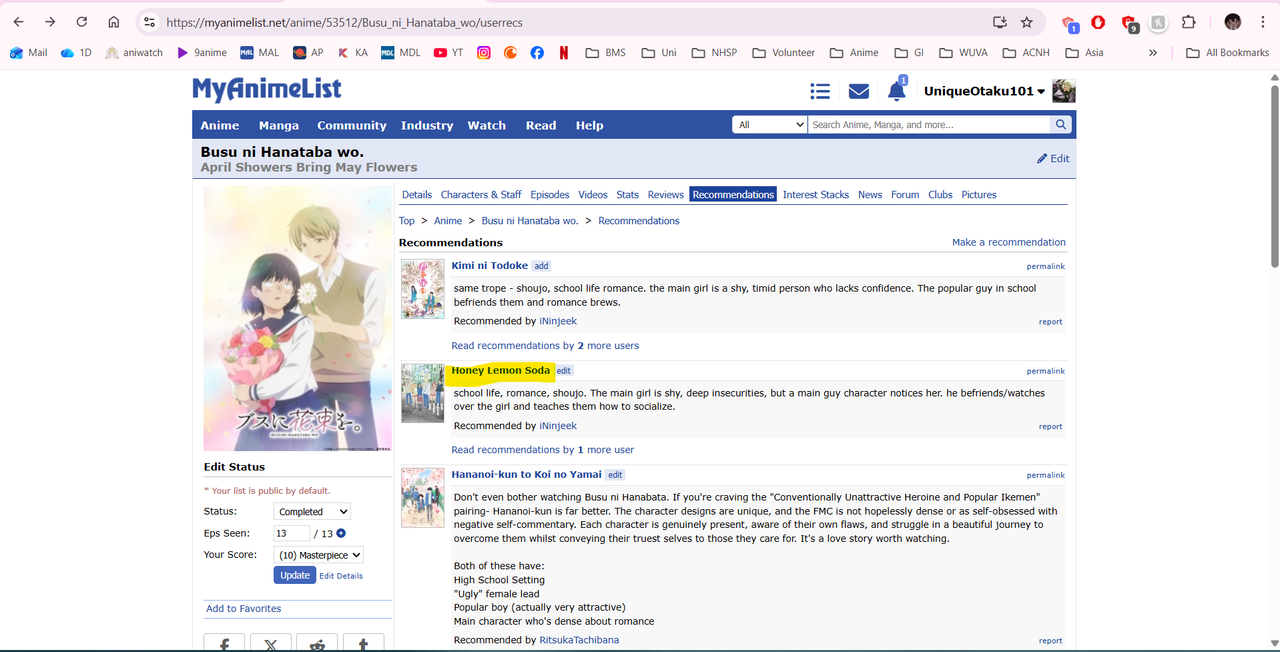Open the user profile avatar picture
1280x652 pixels.
1064,91
